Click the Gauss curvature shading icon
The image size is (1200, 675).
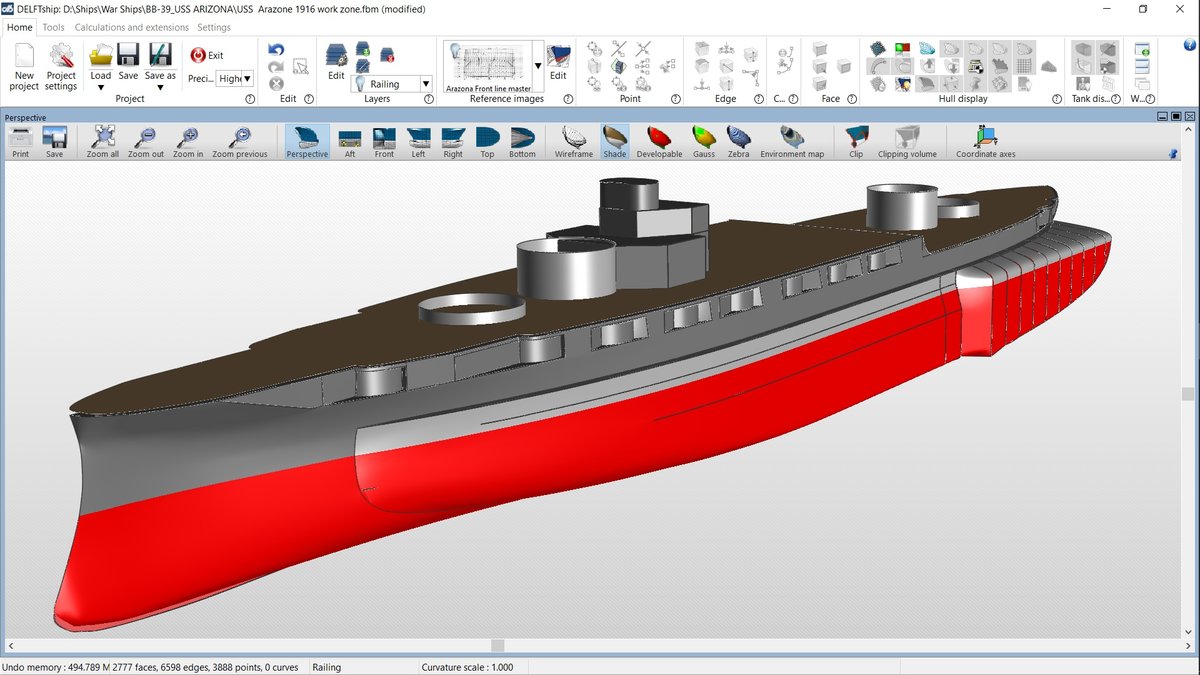coord(704,141)
